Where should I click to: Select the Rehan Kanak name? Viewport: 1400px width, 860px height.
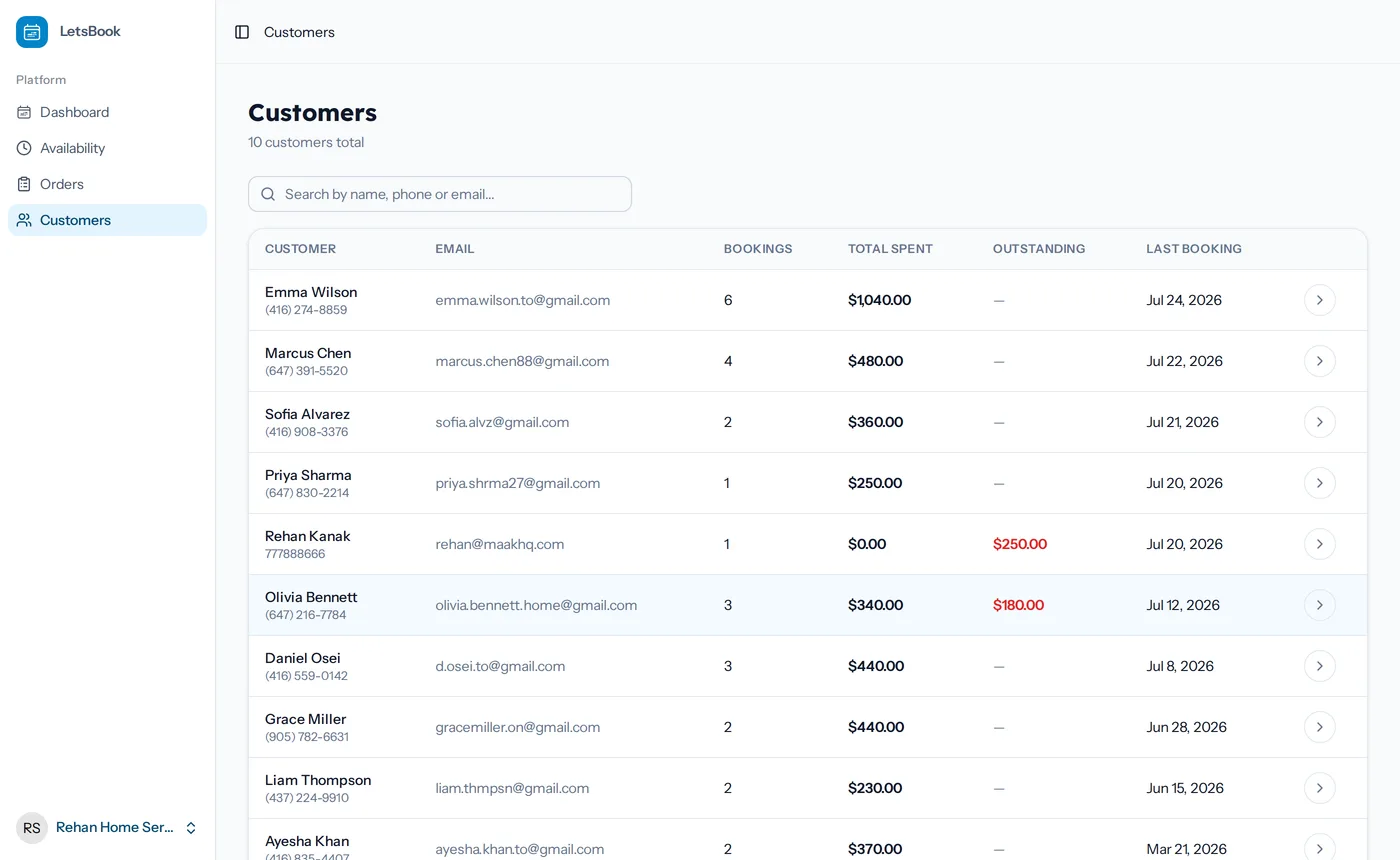point(308,536)
